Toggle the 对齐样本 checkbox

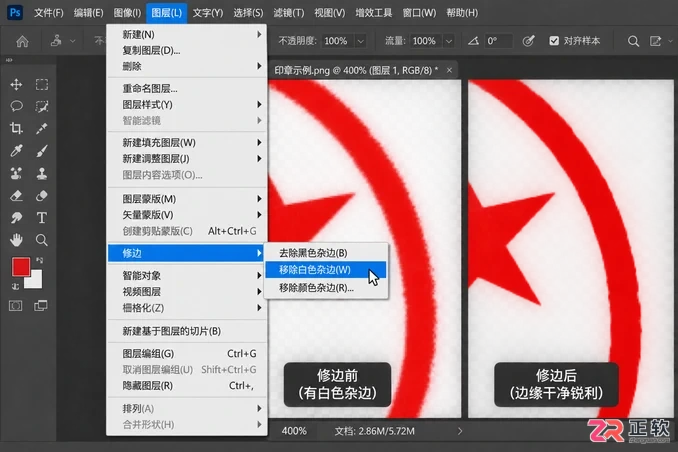554,41
